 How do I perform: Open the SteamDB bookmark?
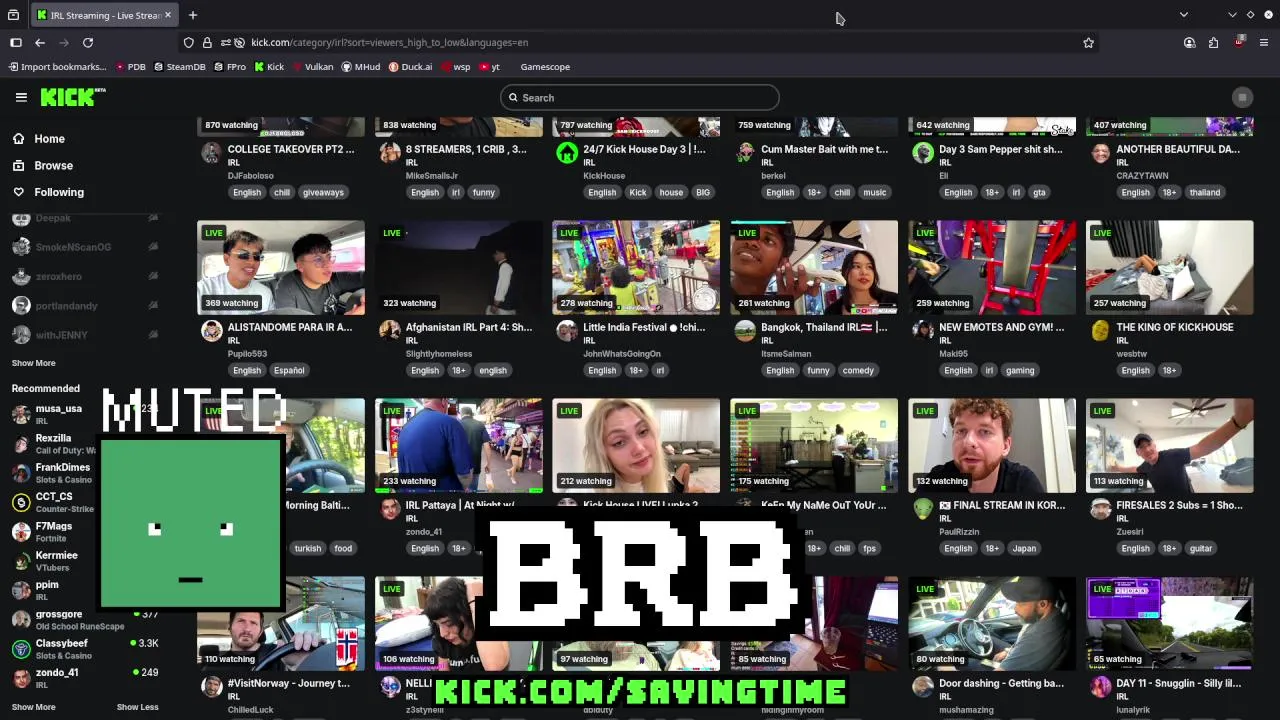[179, 67]
